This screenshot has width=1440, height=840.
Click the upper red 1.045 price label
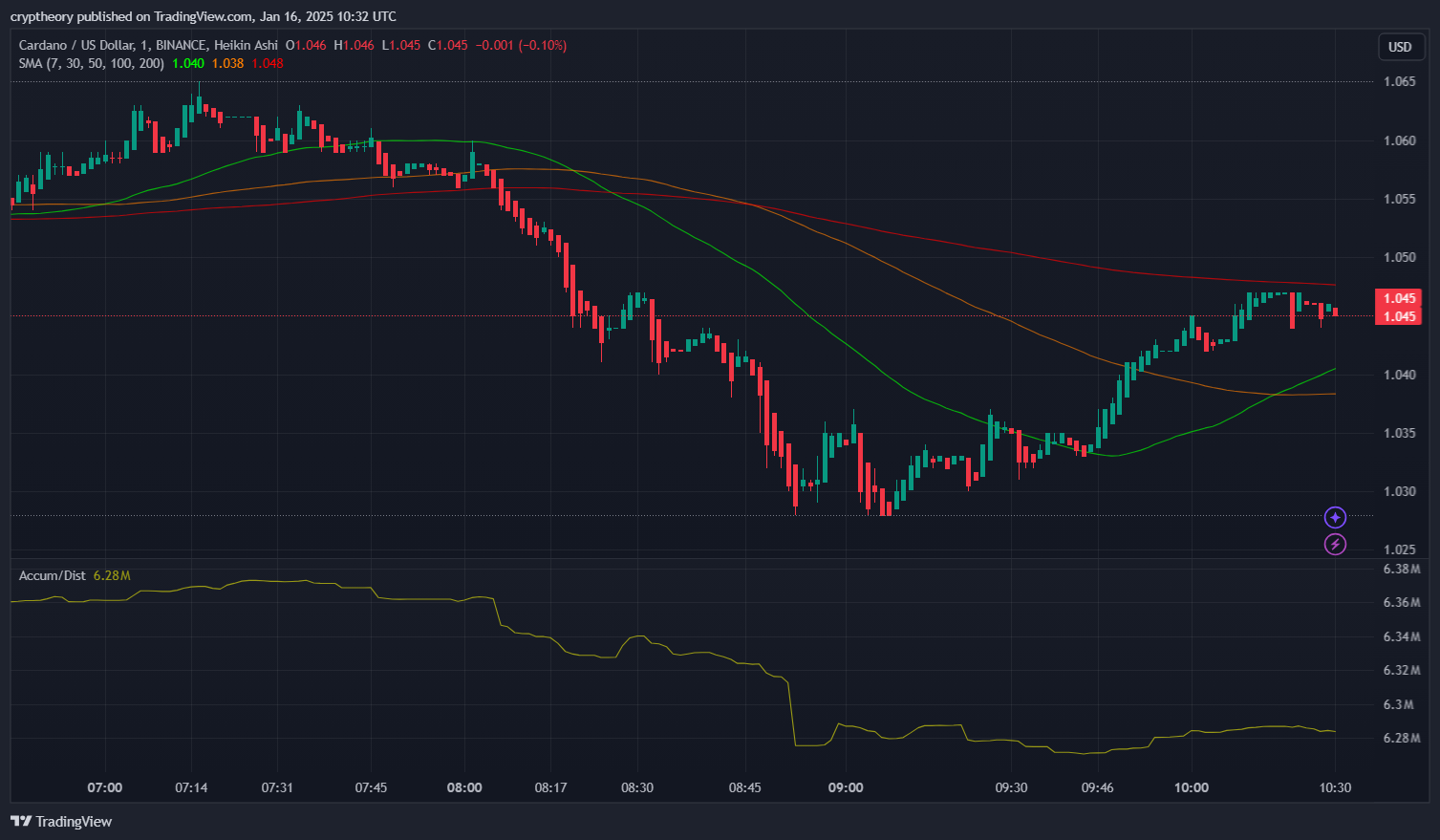pyautogui.click(x=1399, y=298)
